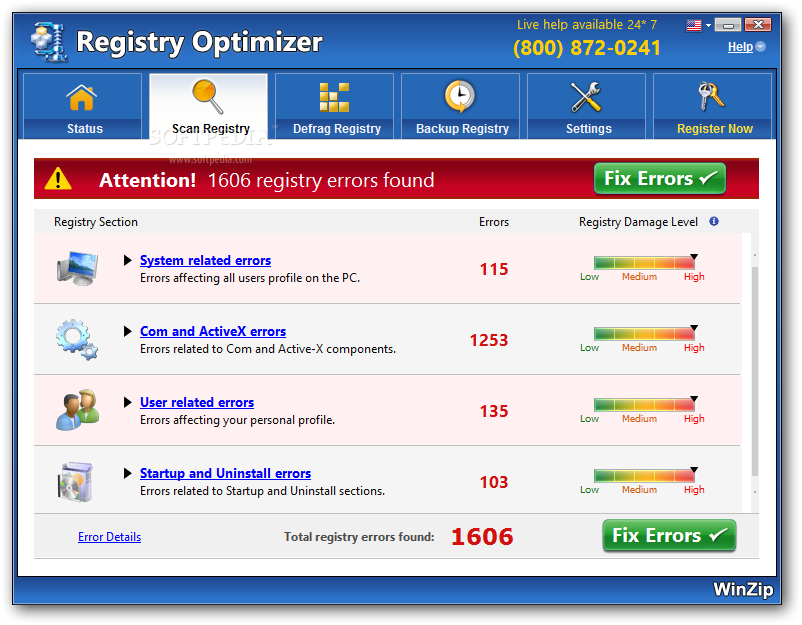Open the language dropdown arrow by the flag
The height and width of the screenshot is (625, 802).
point(708,25)
